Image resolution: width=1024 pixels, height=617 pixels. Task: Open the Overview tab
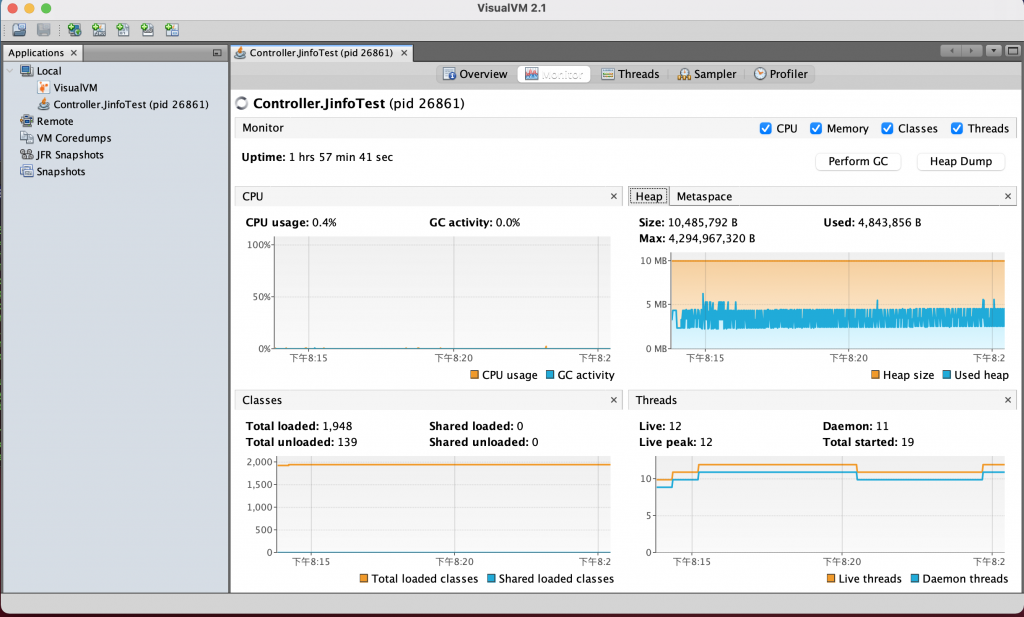coord(475,74)
